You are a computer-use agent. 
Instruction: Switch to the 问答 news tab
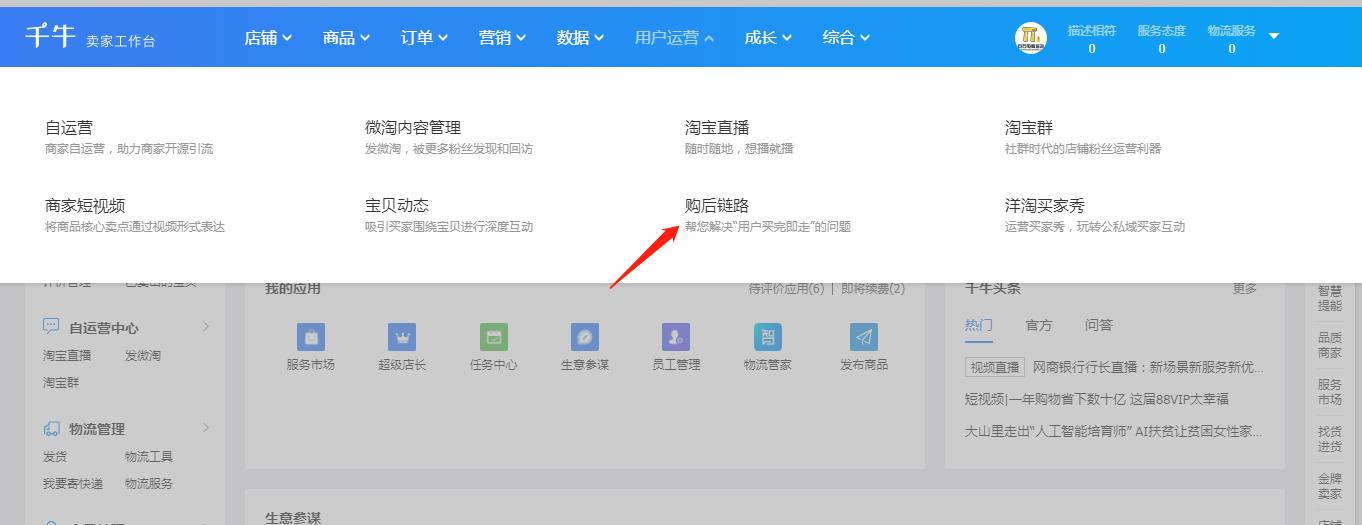[1099, 325]
